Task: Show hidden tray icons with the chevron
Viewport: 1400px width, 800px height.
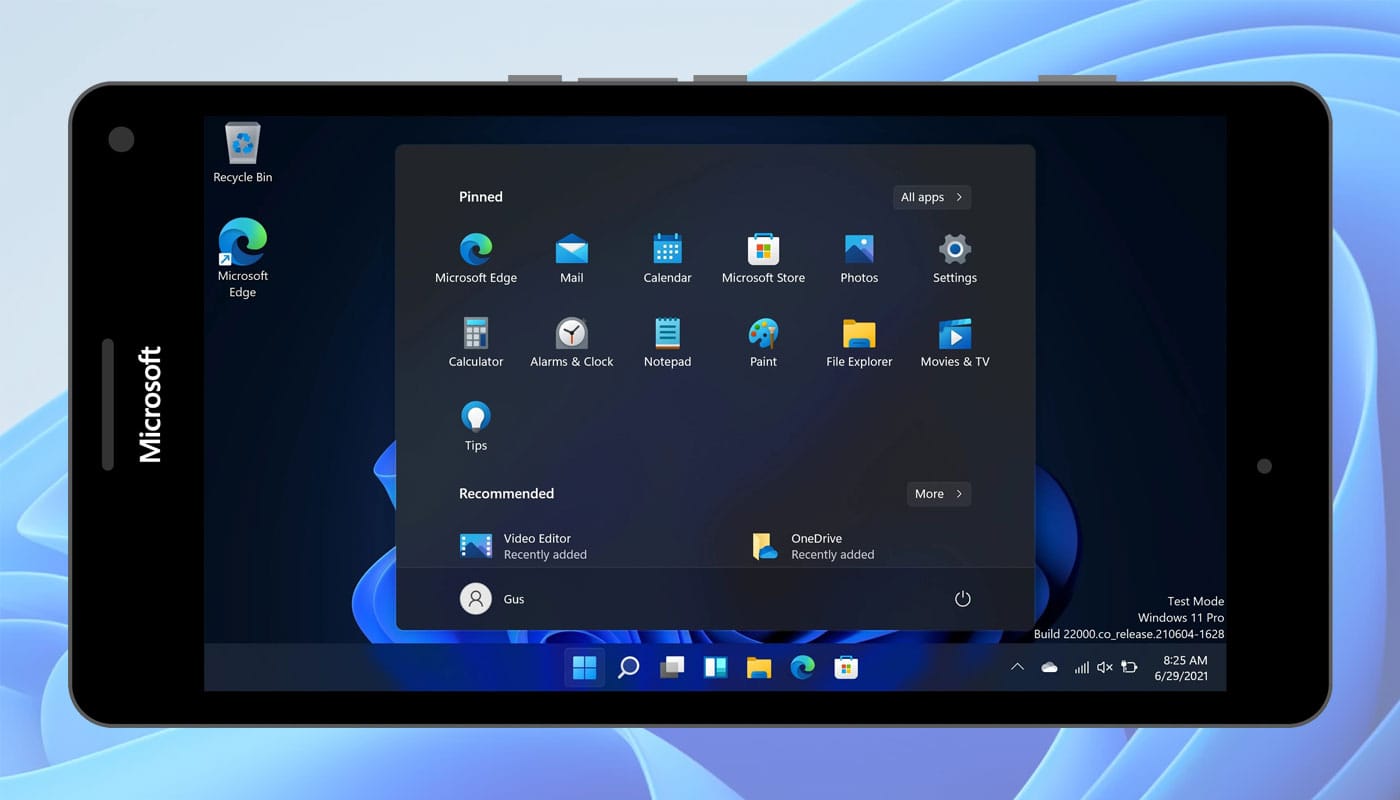Action: (1017, 667)
